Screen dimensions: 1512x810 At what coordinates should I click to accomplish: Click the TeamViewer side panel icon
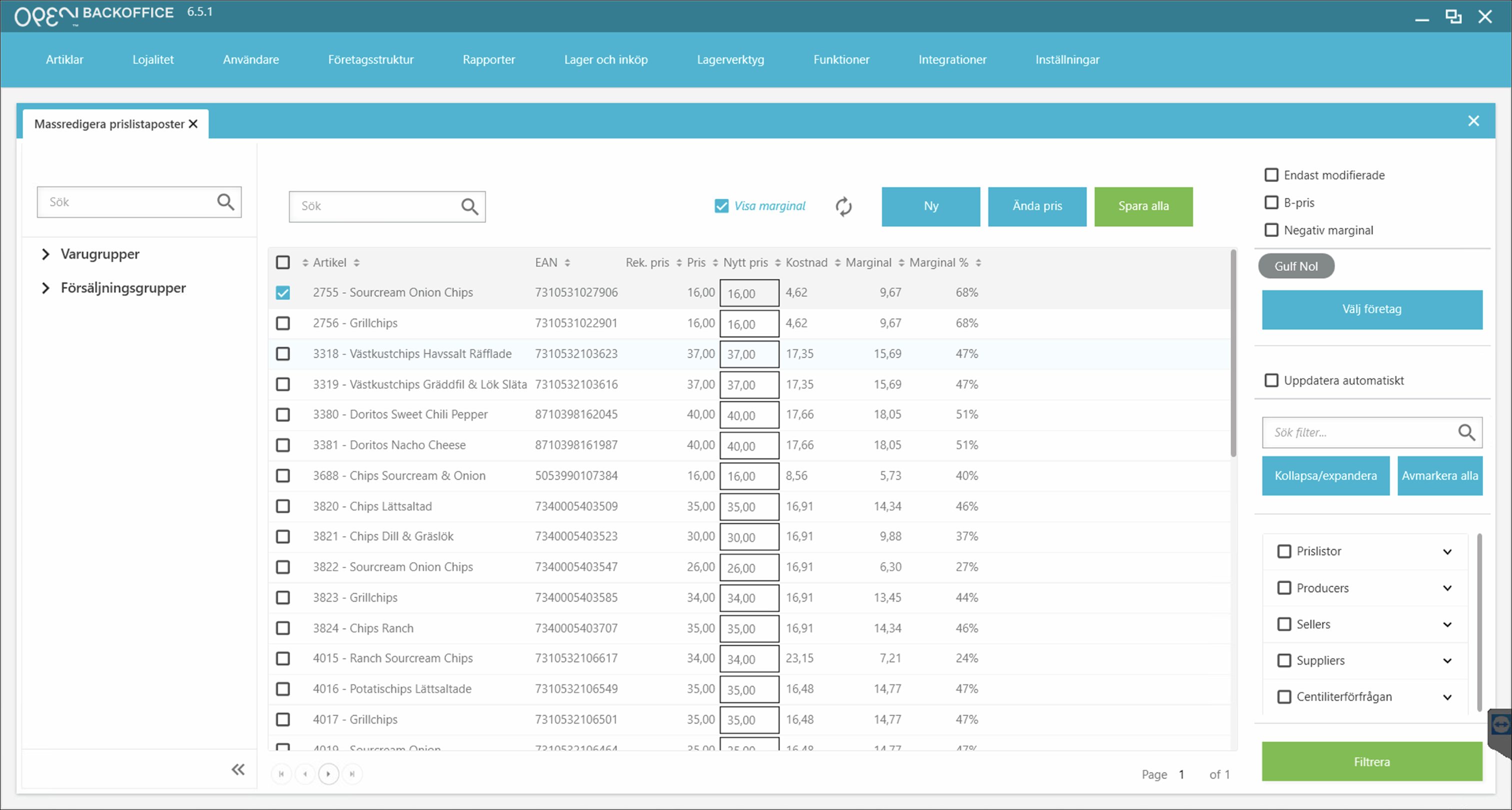coord(1500,725)
